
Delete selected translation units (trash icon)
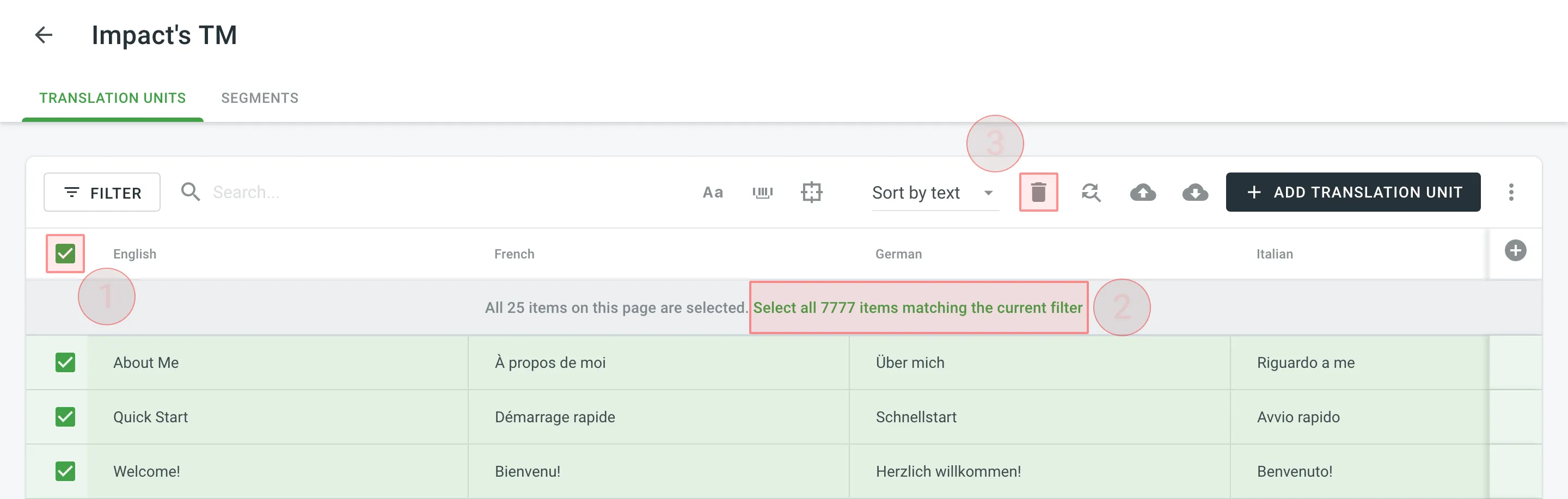coord(1038,192)
